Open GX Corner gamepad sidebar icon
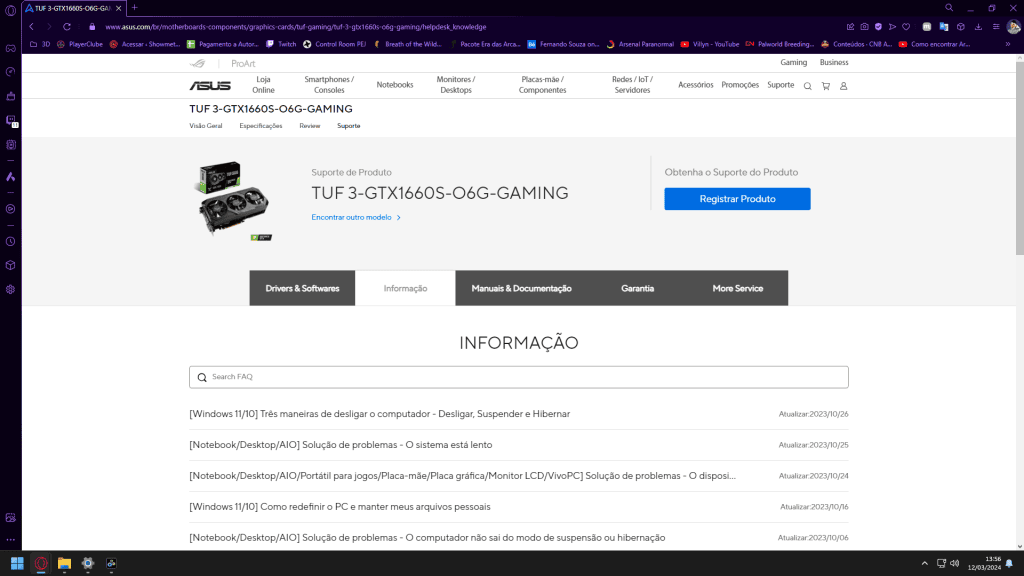 10,48
